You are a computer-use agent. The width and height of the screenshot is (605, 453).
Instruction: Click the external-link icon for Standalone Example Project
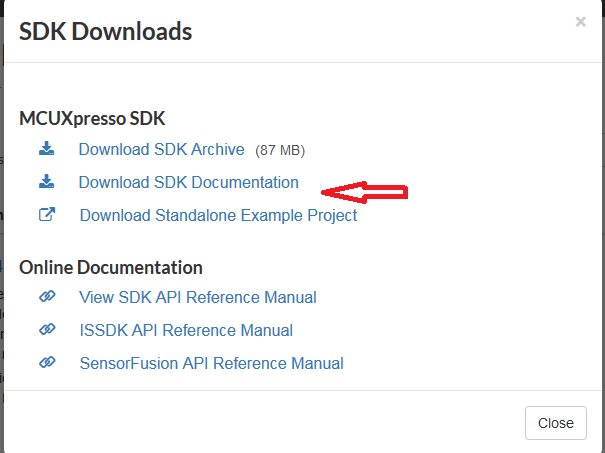tap(47, 214)
